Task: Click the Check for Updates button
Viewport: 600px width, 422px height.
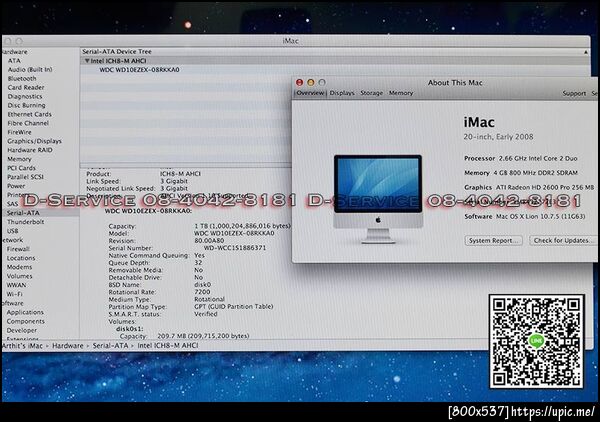Action: (x=562, y=241)
